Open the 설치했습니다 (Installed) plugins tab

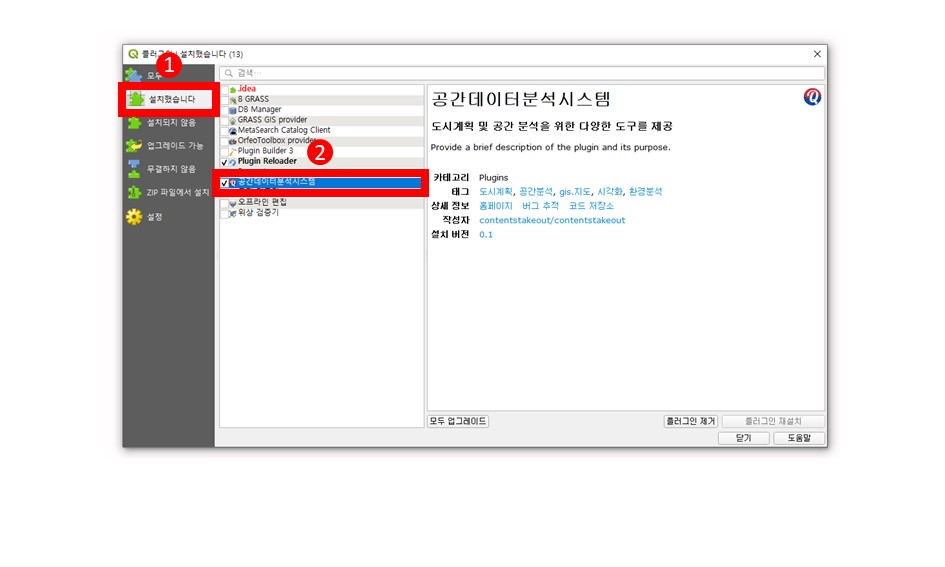click(166, 99)
